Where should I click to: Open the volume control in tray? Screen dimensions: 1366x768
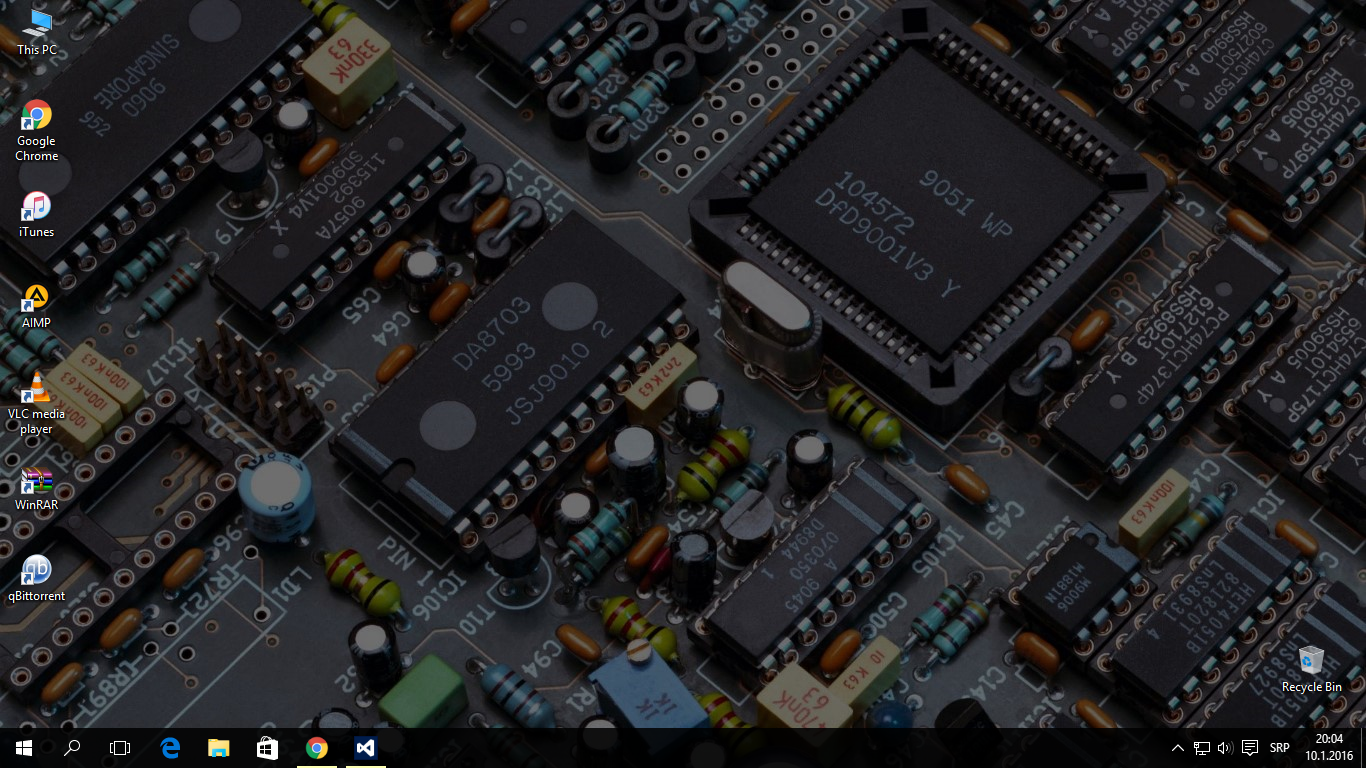pos(1225,747)
